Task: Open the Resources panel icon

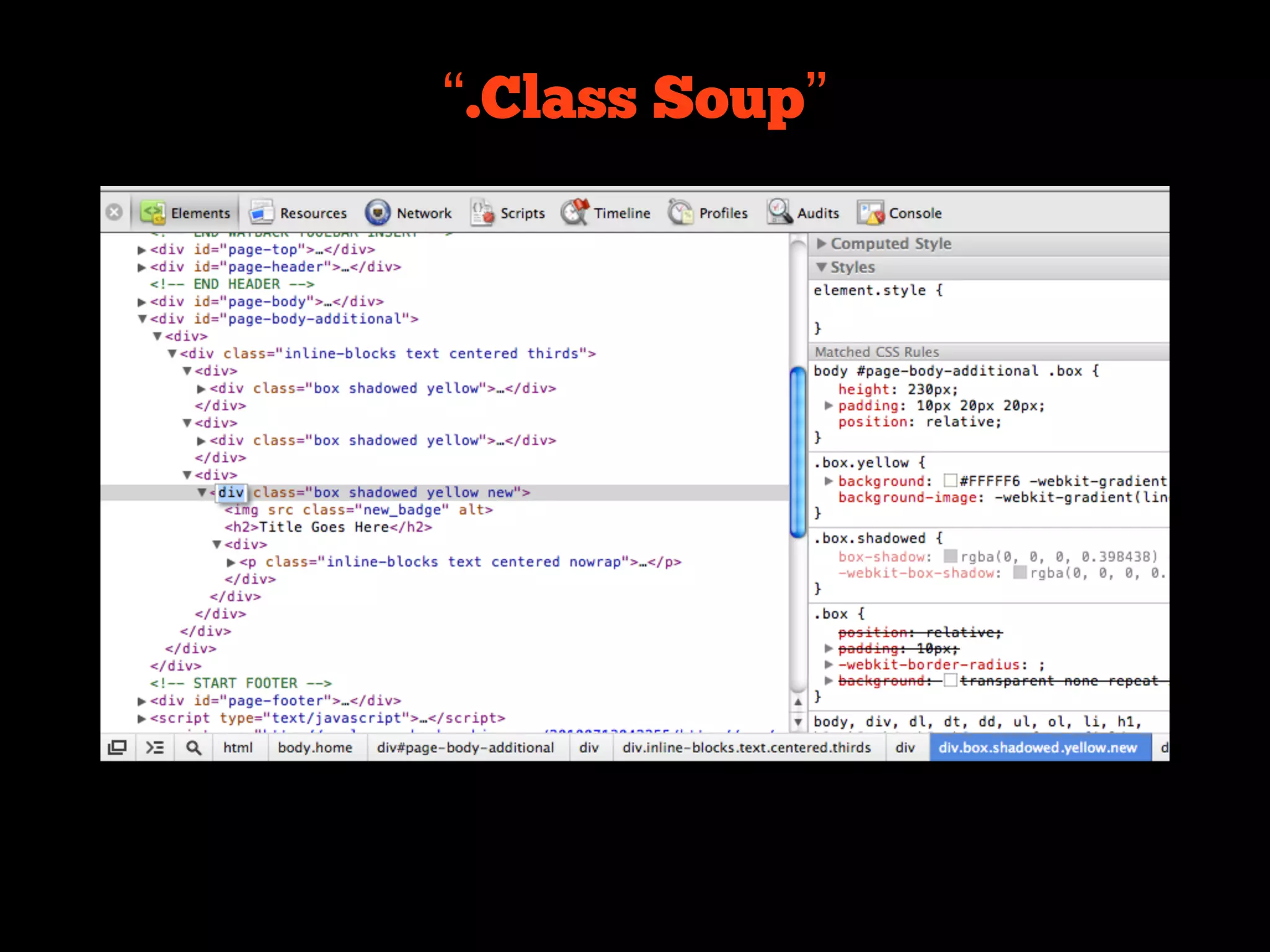Action: pyautogui.click(x=261, y=213)
